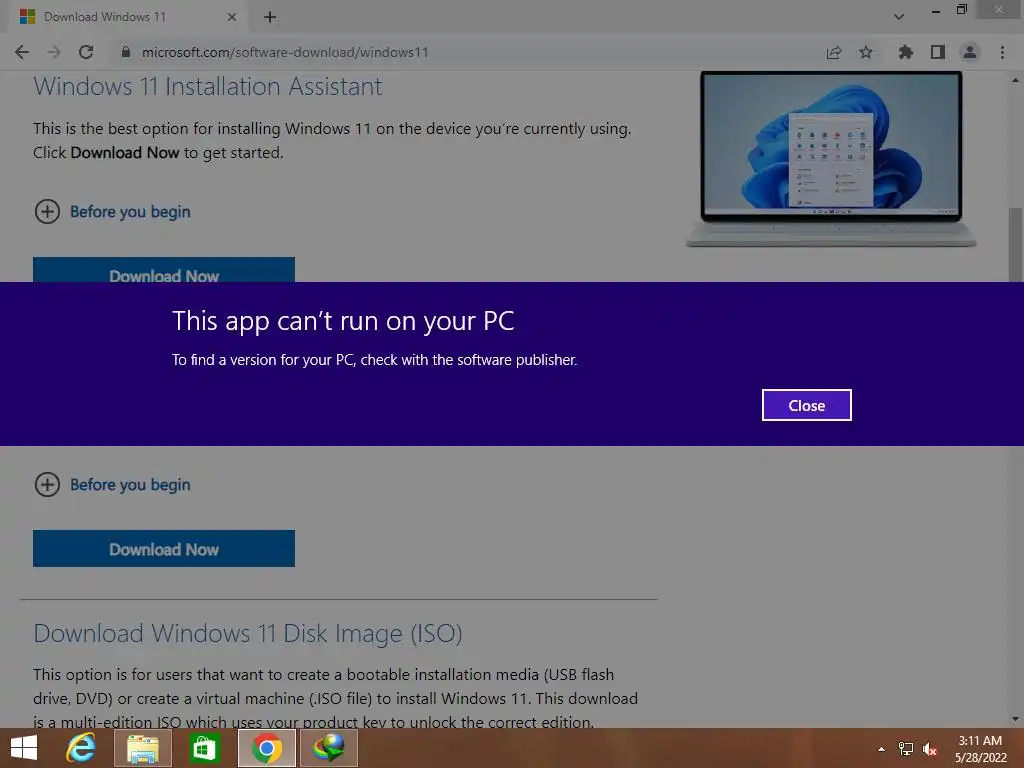Open a new tab with the plus button
This screenshot has width=1024, height=768.
tap(270, 17)
